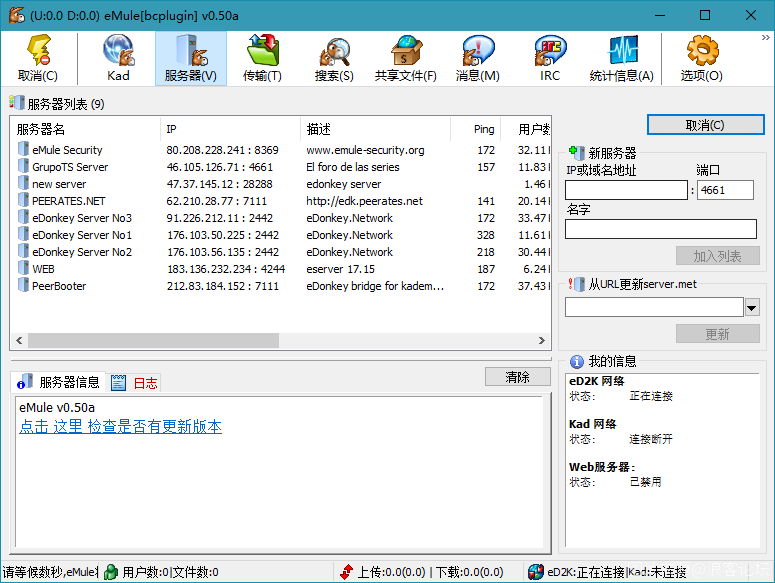
Task: Click the GrupoTS Server row icon
Action: coord(23,167)
